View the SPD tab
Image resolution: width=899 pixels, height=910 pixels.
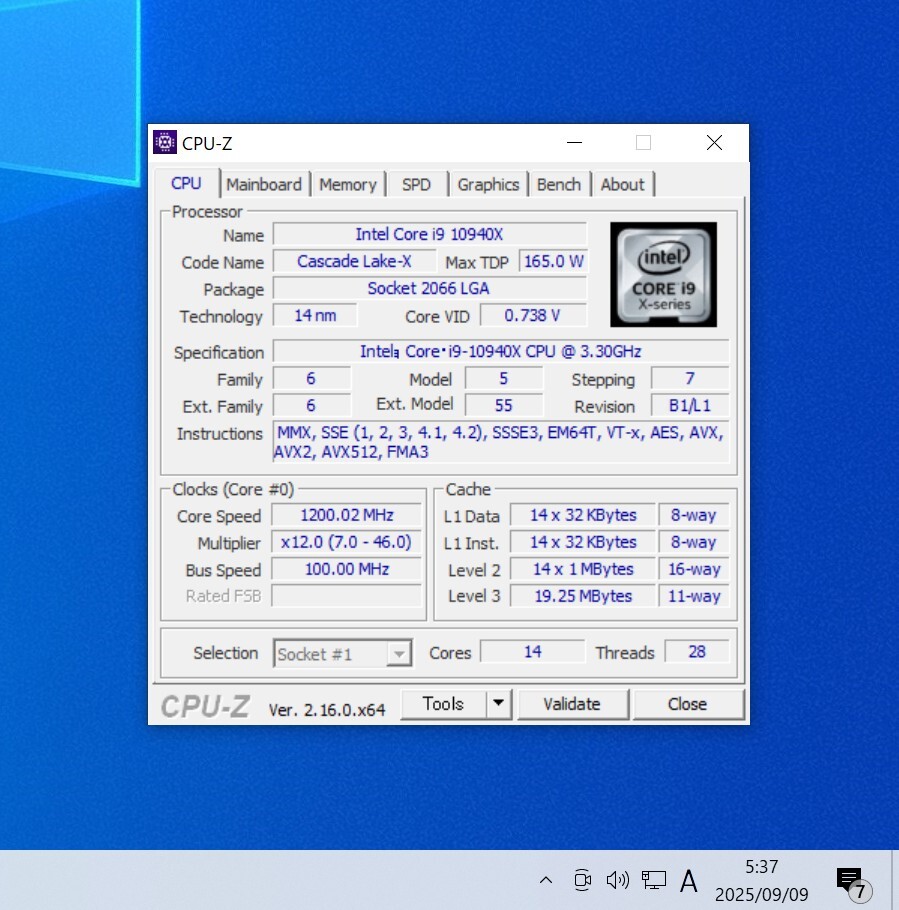pos(416,184)
